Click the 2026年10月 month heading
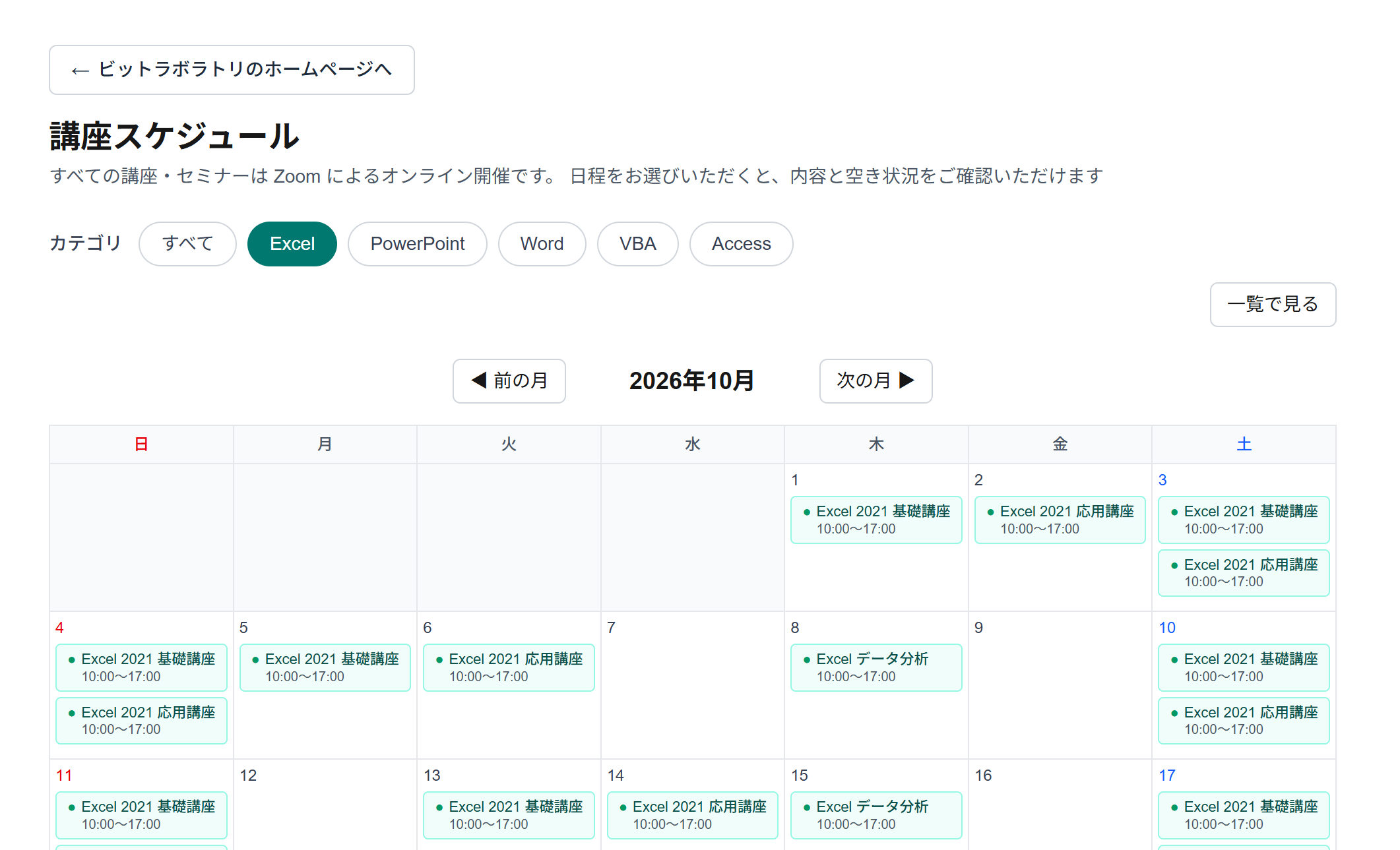Viewport: 1400px width, 850px height. click(692, 381)
